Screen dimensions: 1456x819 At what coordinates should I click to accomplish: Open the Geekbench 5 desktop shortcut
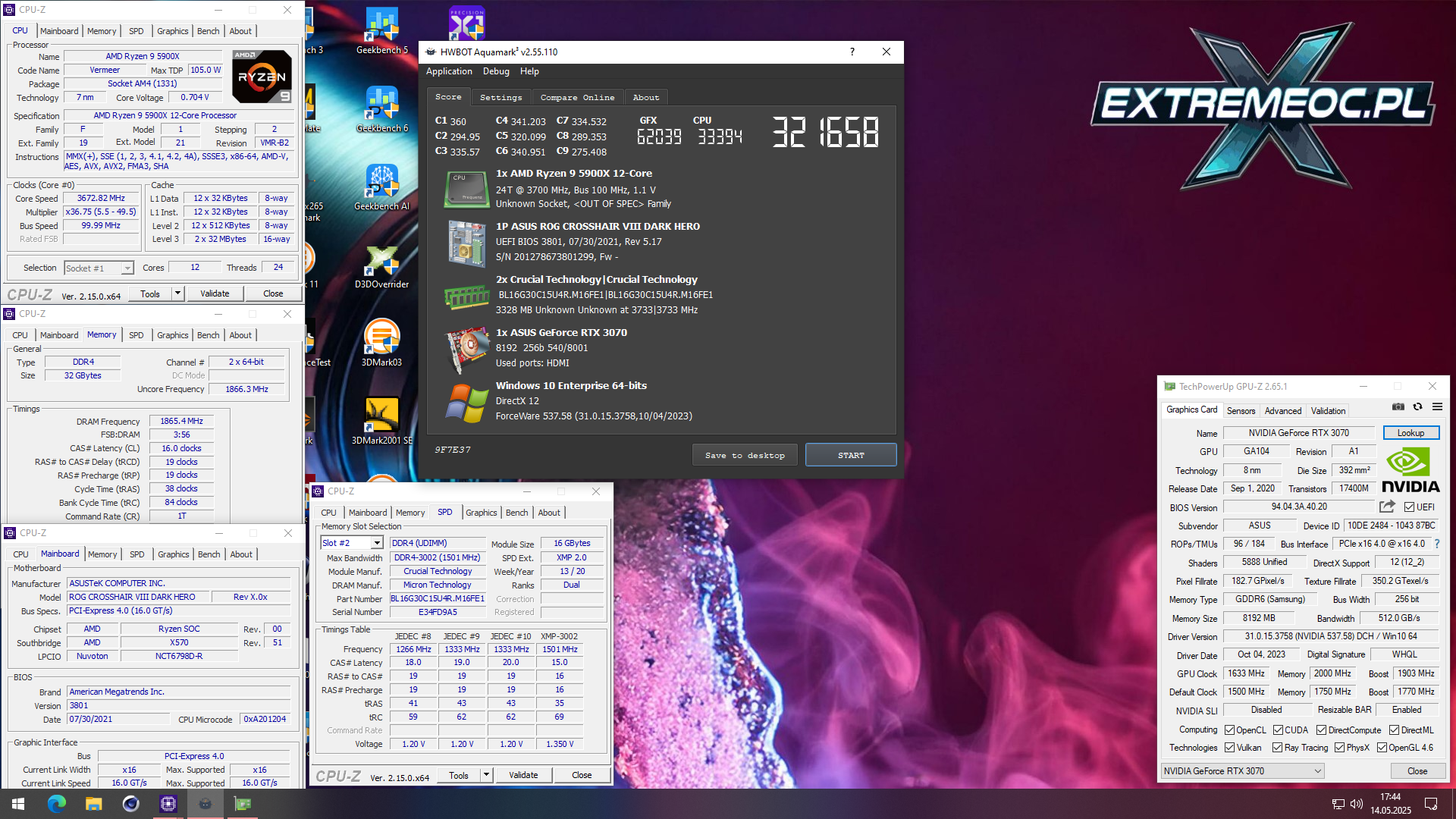coord(381,32)
